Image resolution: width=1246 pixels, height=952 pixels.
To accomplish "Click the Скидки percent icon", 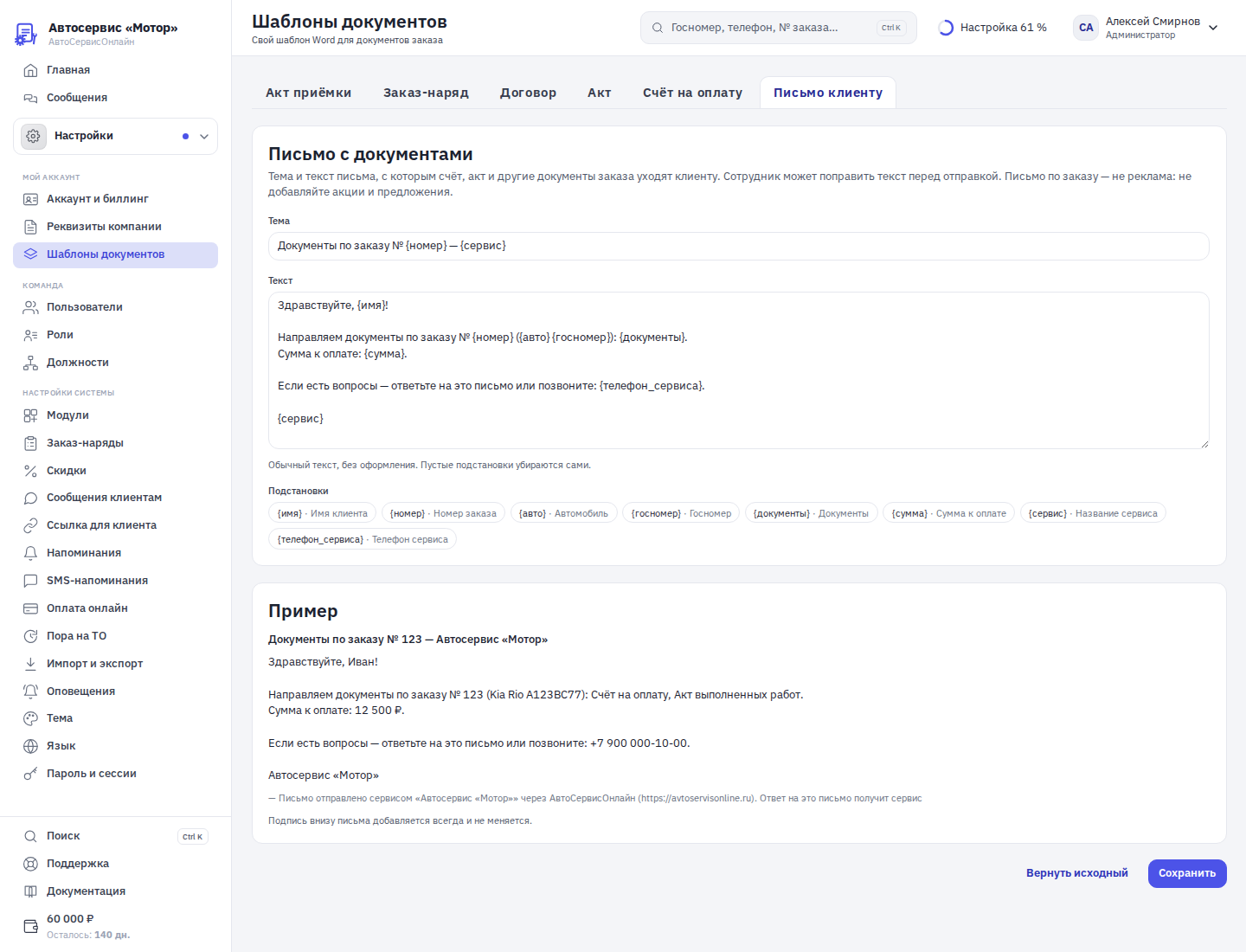I will (x=30, y=471).
